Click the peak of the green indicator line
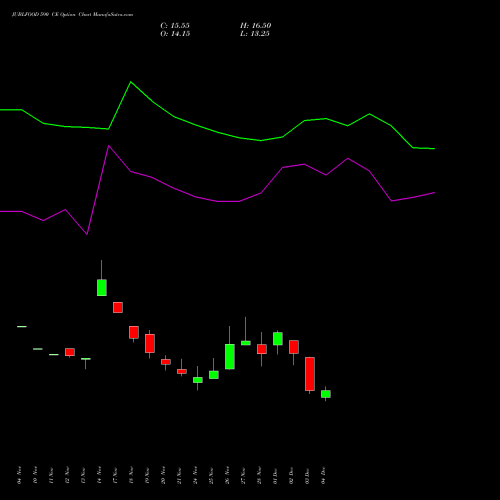 pyautogui.click(x=131, y=82)
